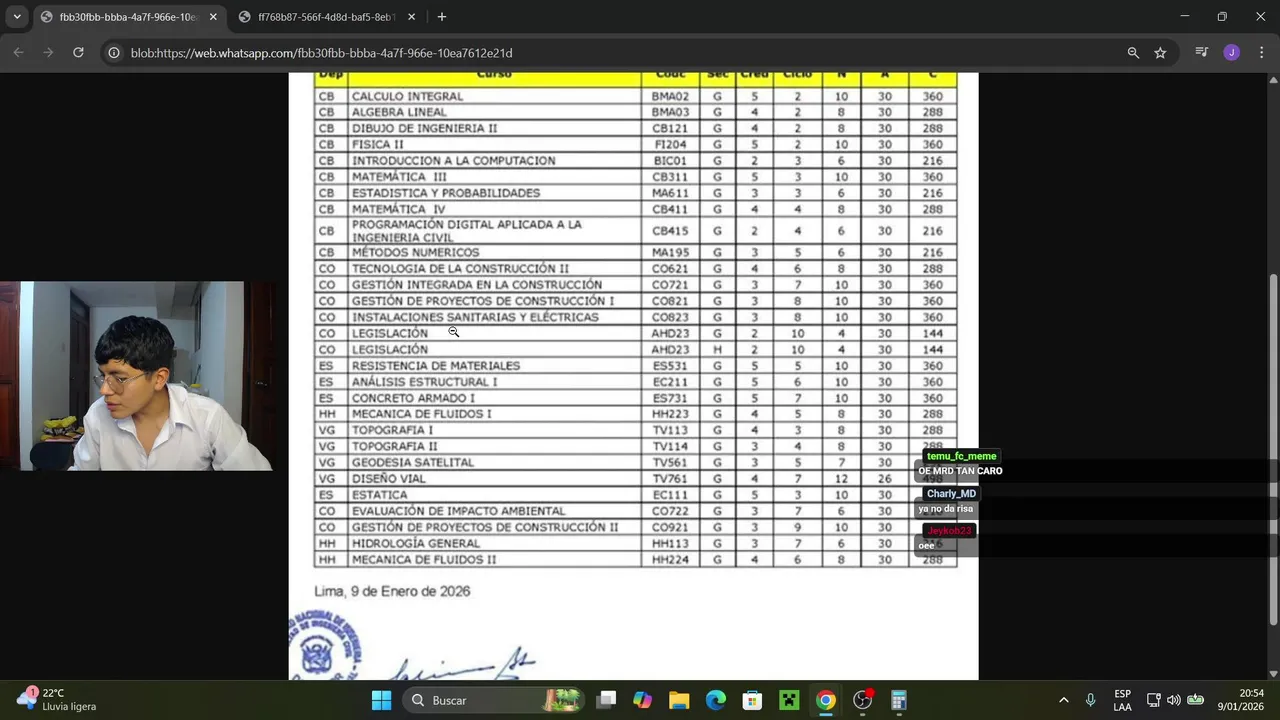Launch Copilot from the taskbar
Screen dimensions: 1280x720
click(642, 700)
